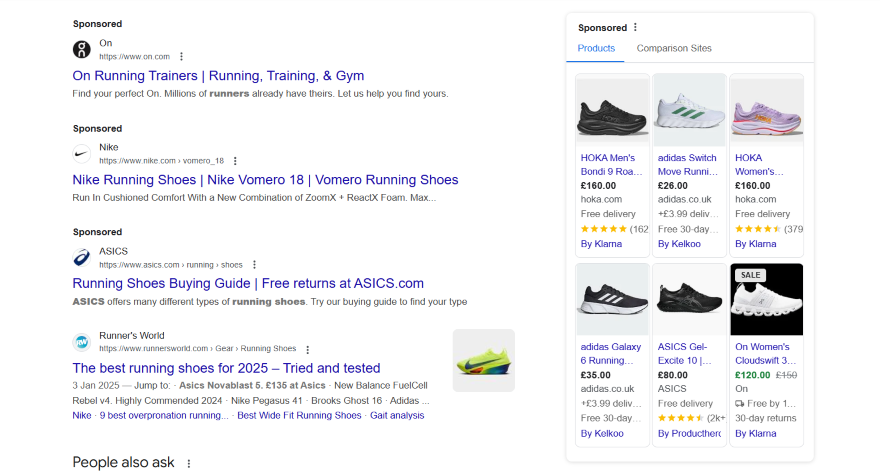Click the People also ask heading
This screenshot has height=474, width=880.
point(123,463)
